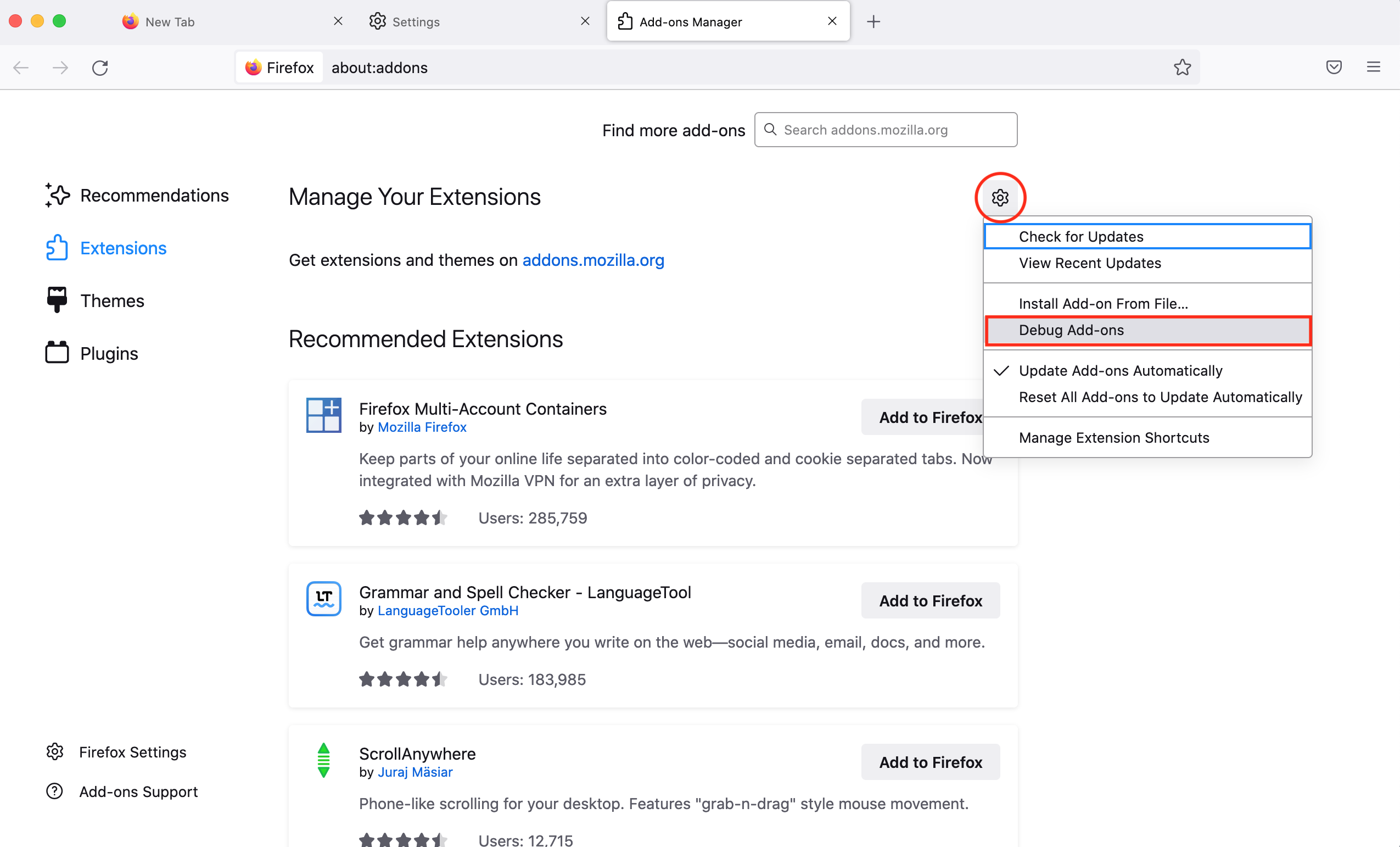The image size is (1400, 847).
Task: Click the Recommendations sparkle icon
Action: pyautogui.click(x=58, y=195)
